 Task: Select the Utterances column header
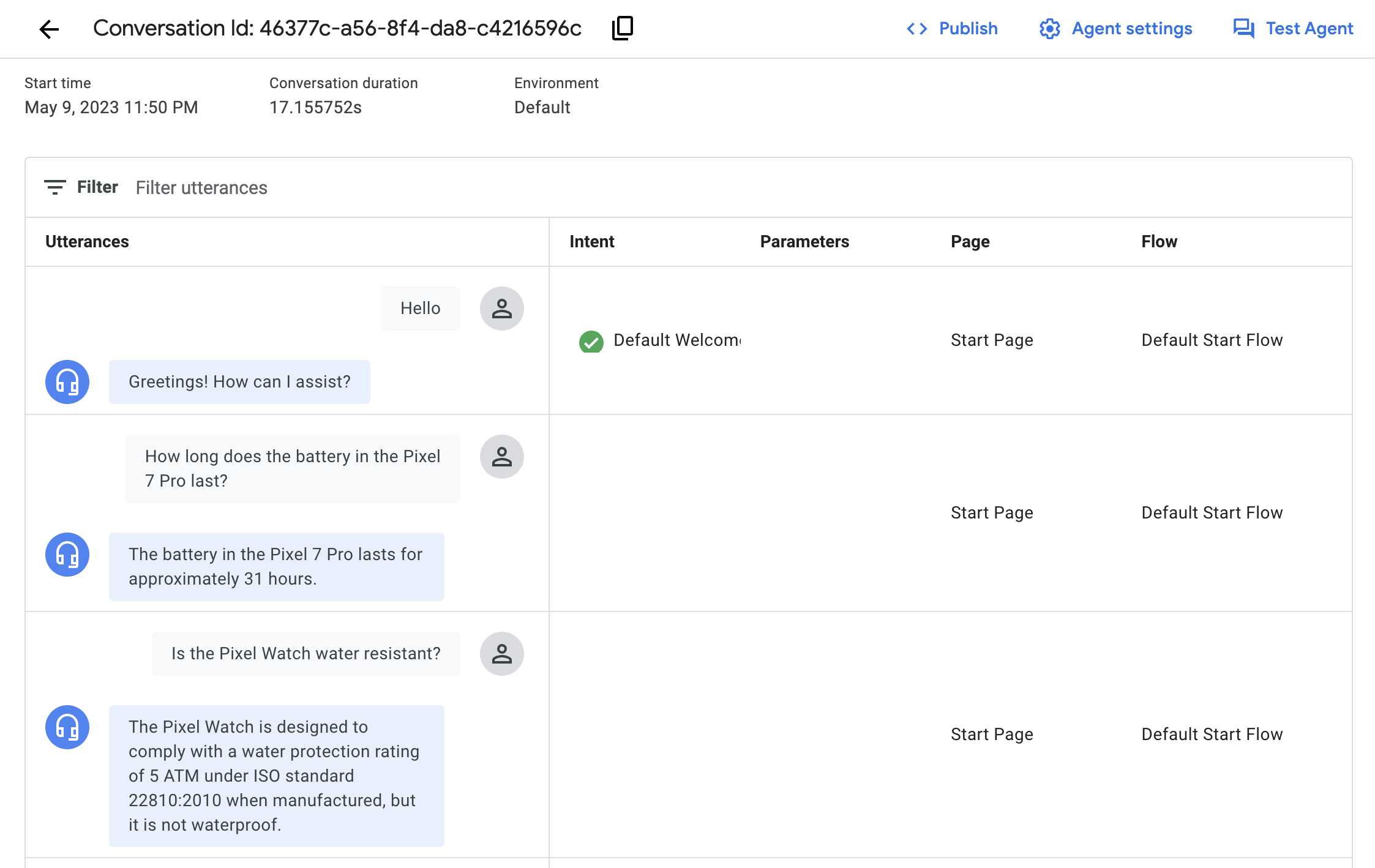[x=88, y=240]
